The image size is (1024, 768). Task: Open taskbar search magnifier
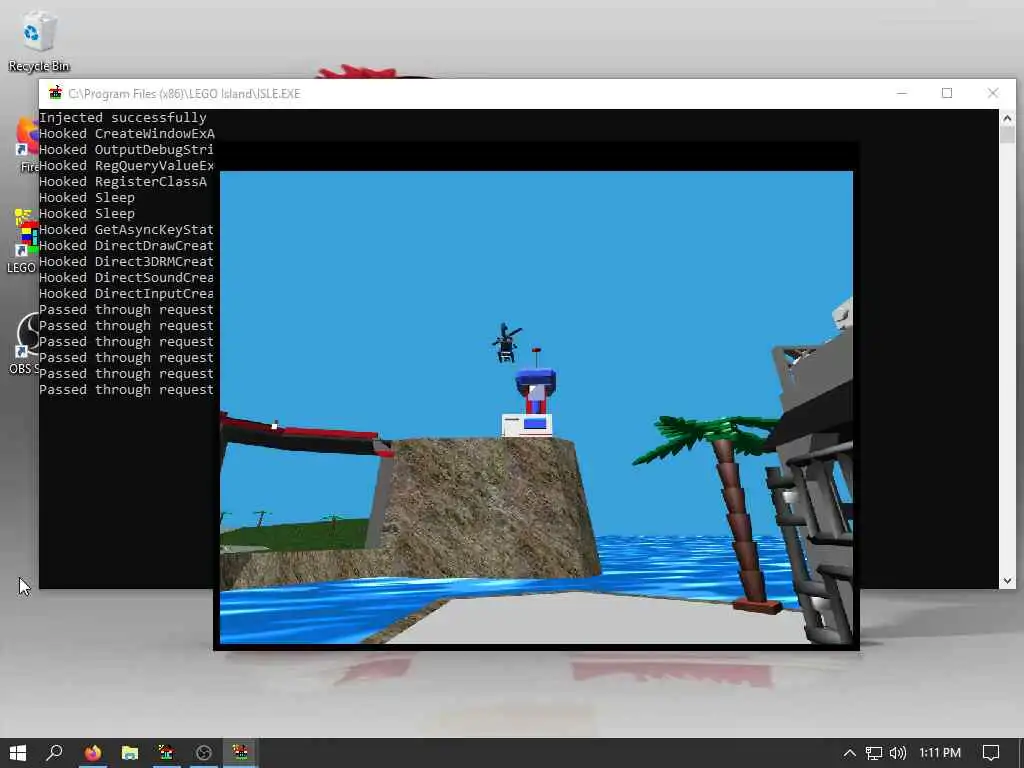(x=55, y=753)
